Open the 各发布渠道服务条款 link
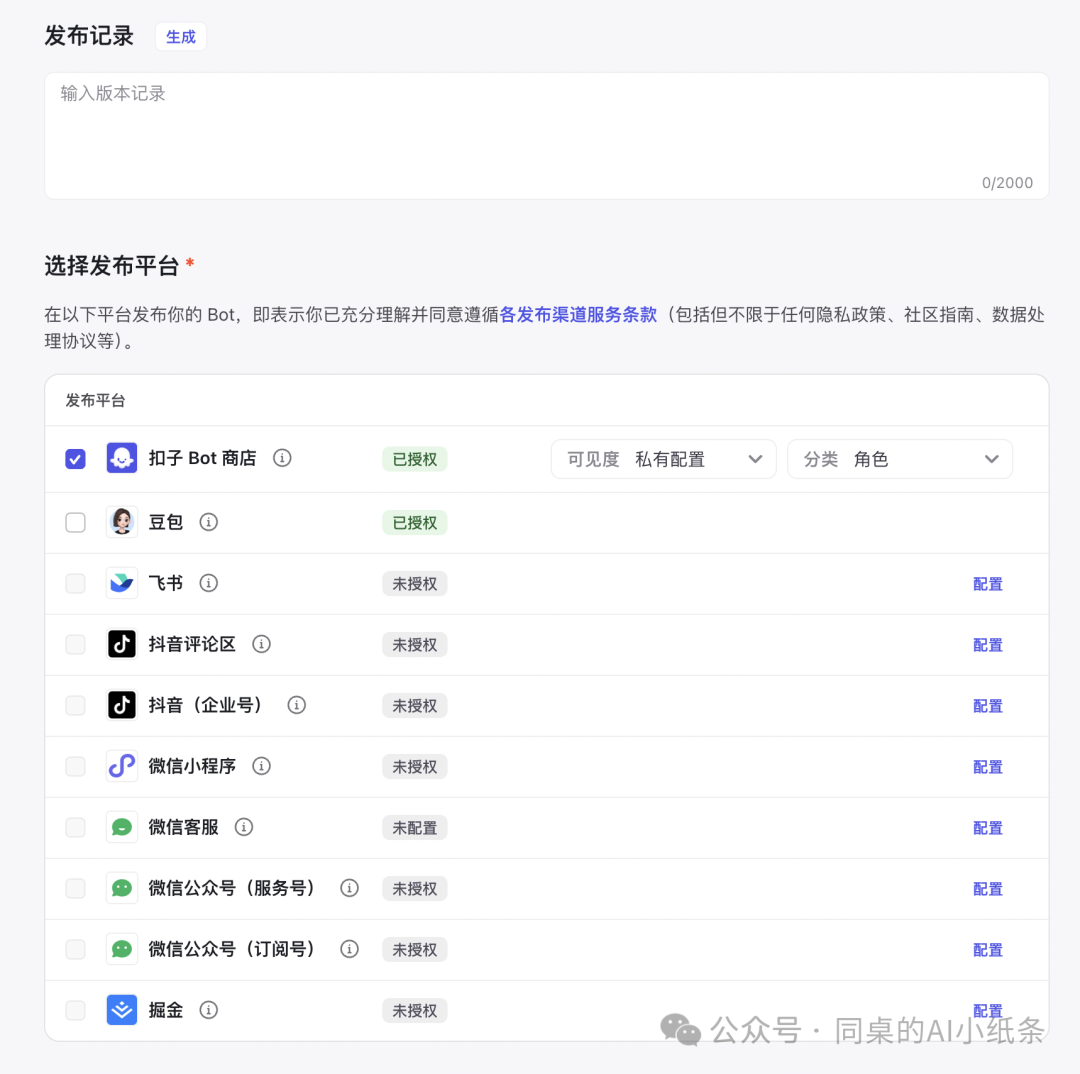Image resolution: width=1080 pixels, height=1074 pixels. pyautogui.click(x=578, y=314)
